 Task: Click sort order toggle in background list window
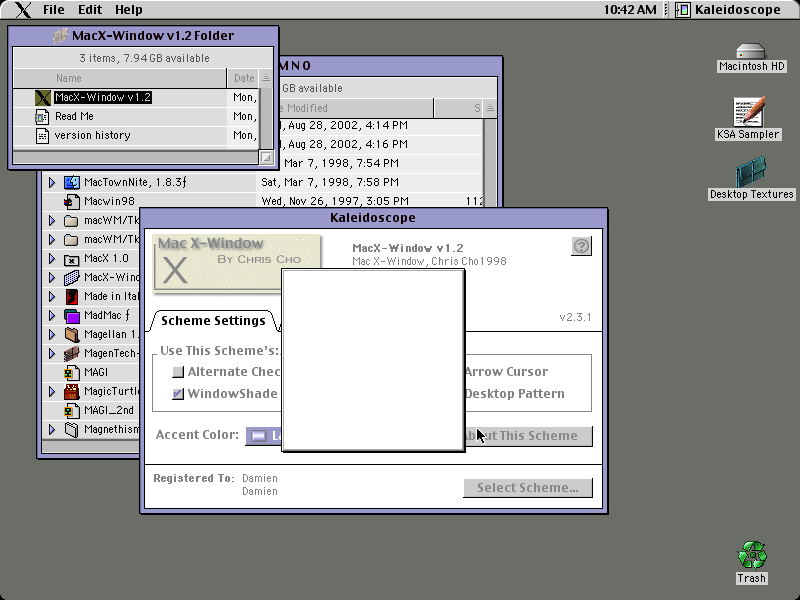tap(490, 108)
